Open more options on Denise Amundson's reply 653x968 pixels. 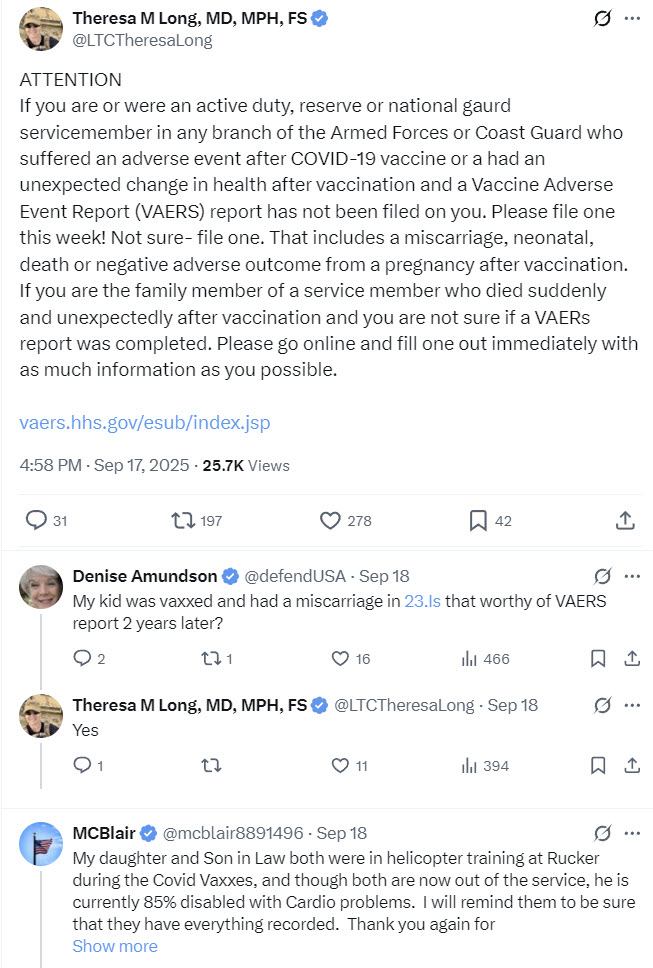coord(632,576)
